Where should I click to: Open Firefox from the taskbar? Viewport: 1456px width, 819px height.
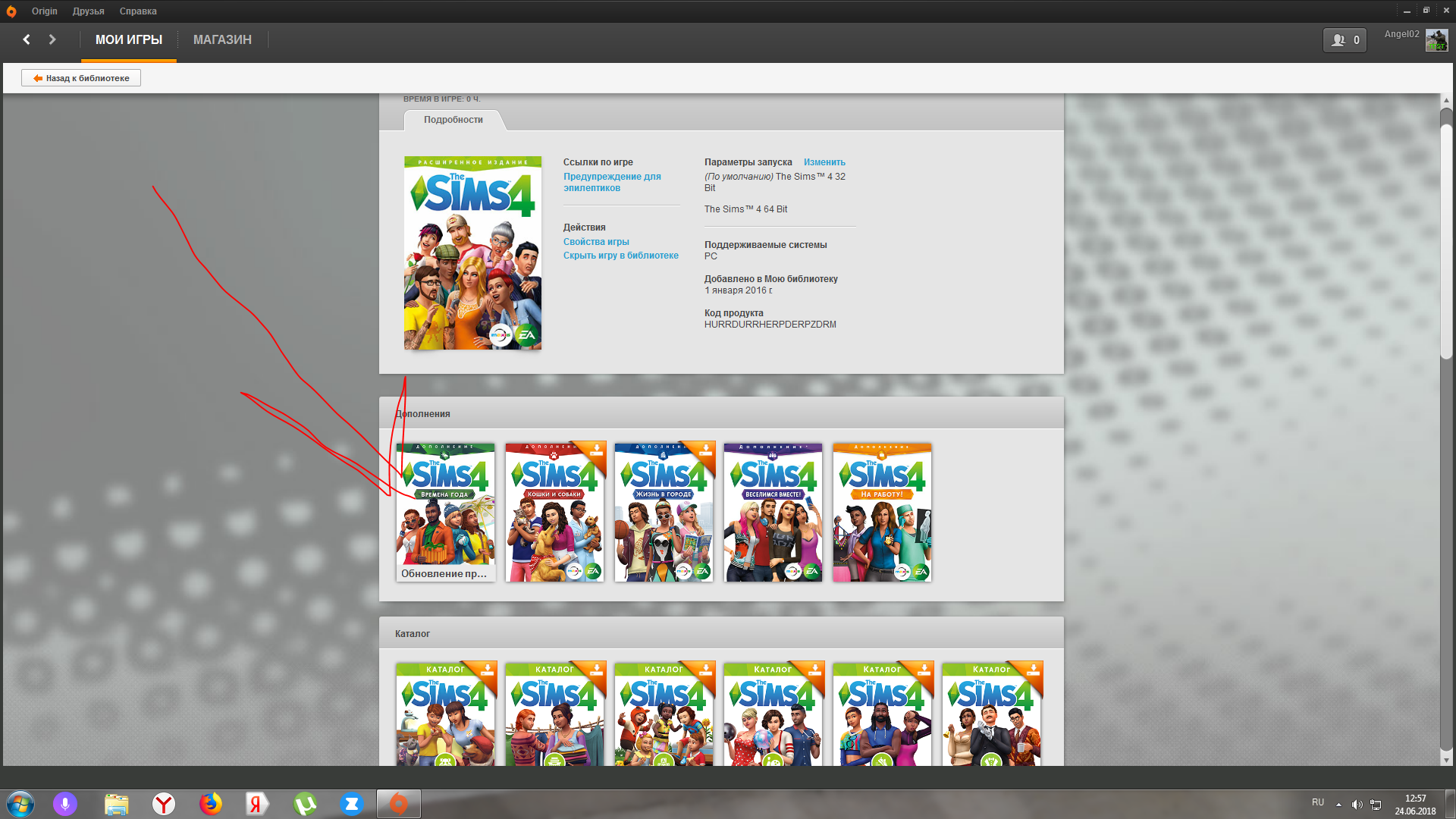[x=210, y=804]
